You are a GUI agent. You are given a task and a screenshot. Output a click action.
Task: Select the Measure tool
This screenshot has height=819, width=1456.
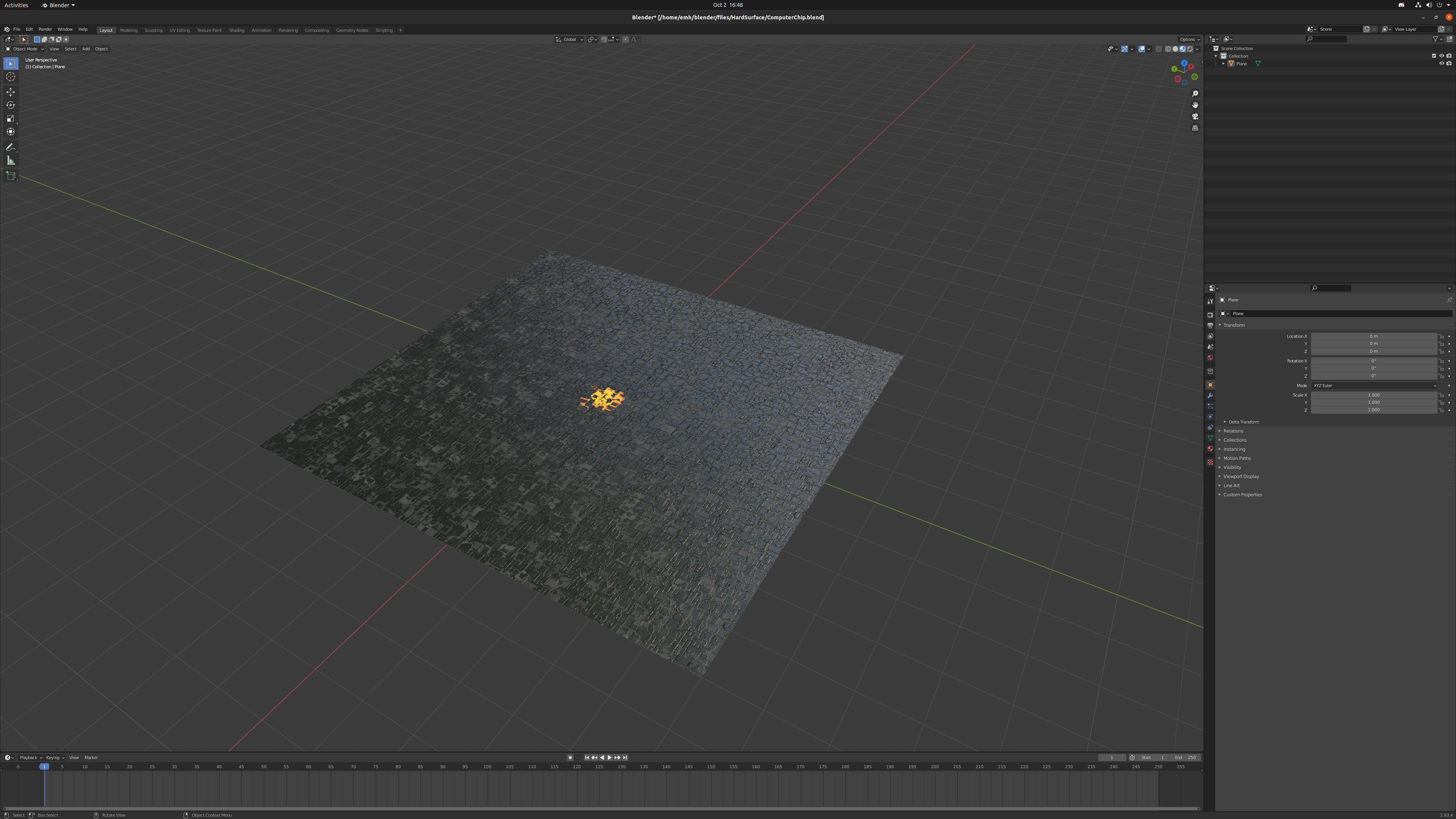(x=11, y=160)
